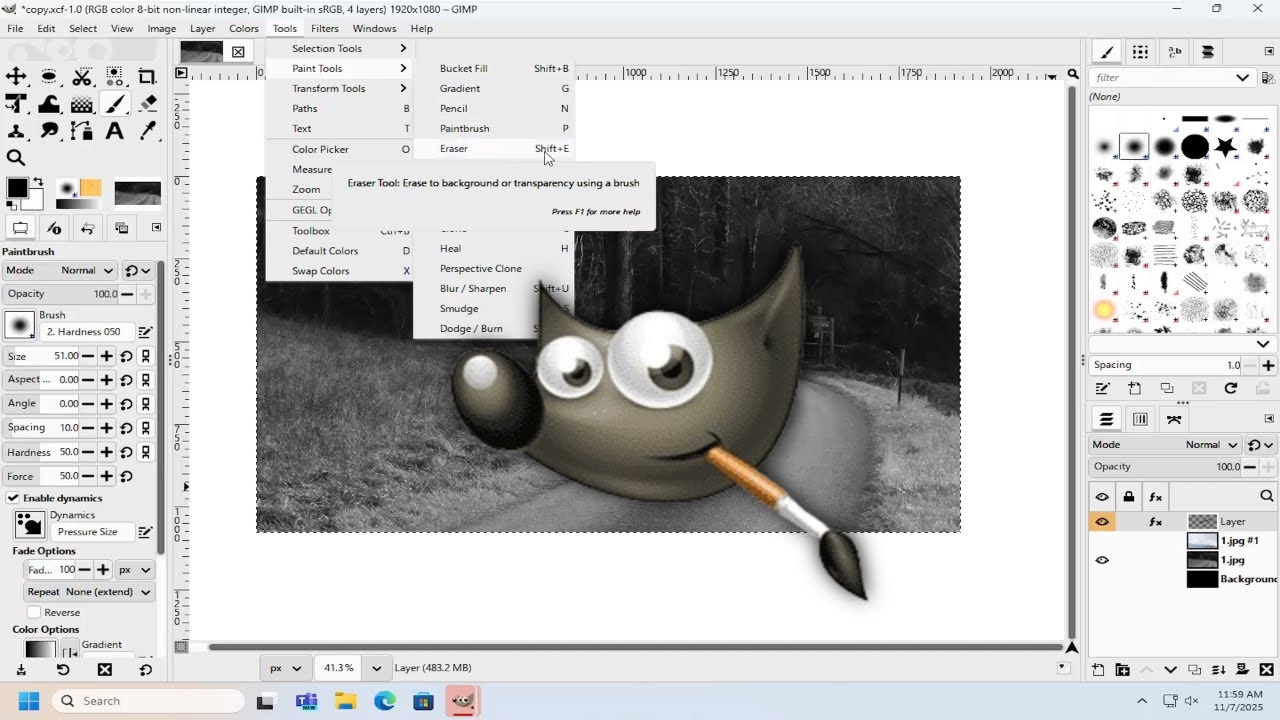The width and height of the screenshot is (1280, 720).
Task: Select the Smudge tool in toolbox
Action: 49,131
